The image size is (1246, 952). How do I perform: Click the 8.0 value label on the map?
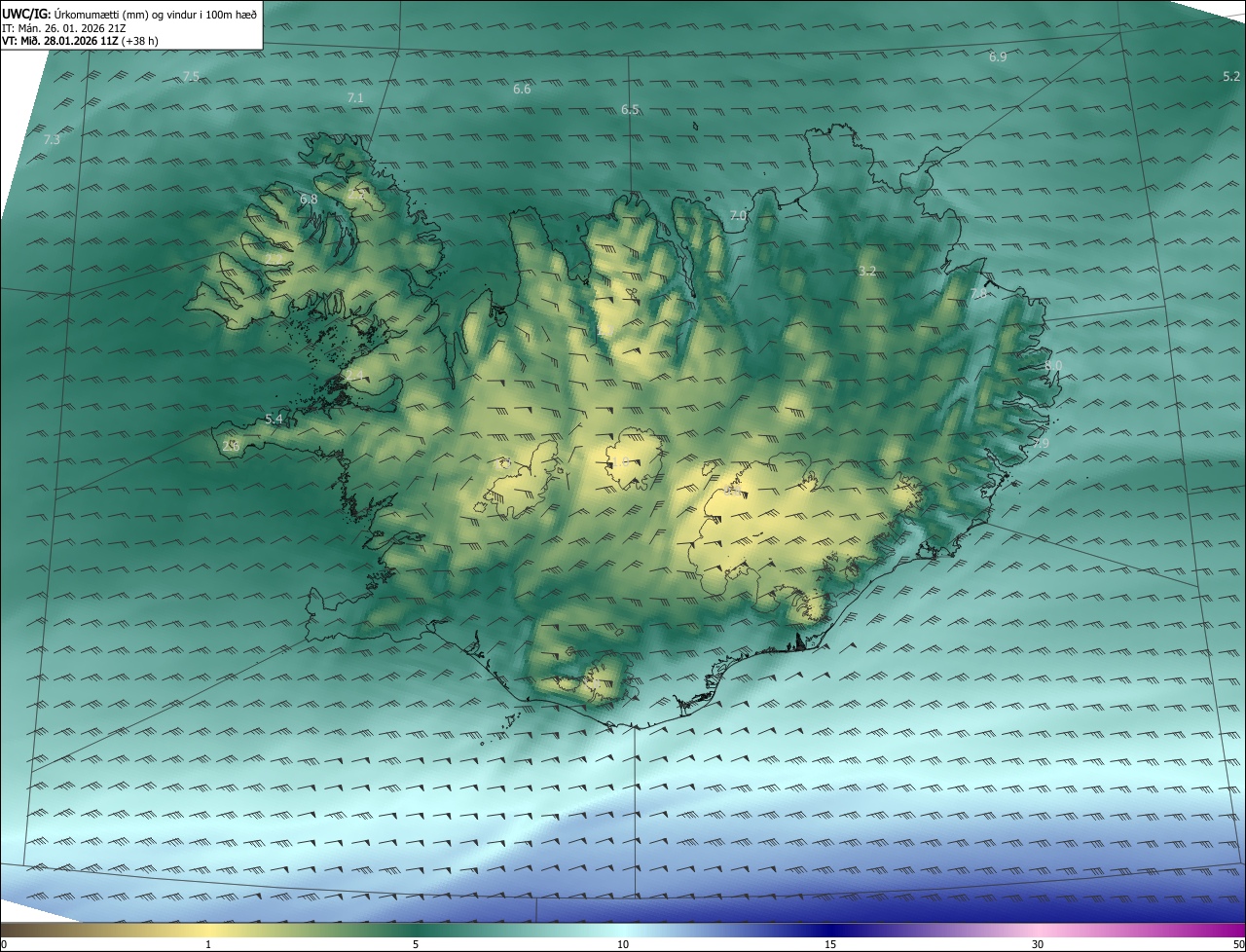(1053, 365)
